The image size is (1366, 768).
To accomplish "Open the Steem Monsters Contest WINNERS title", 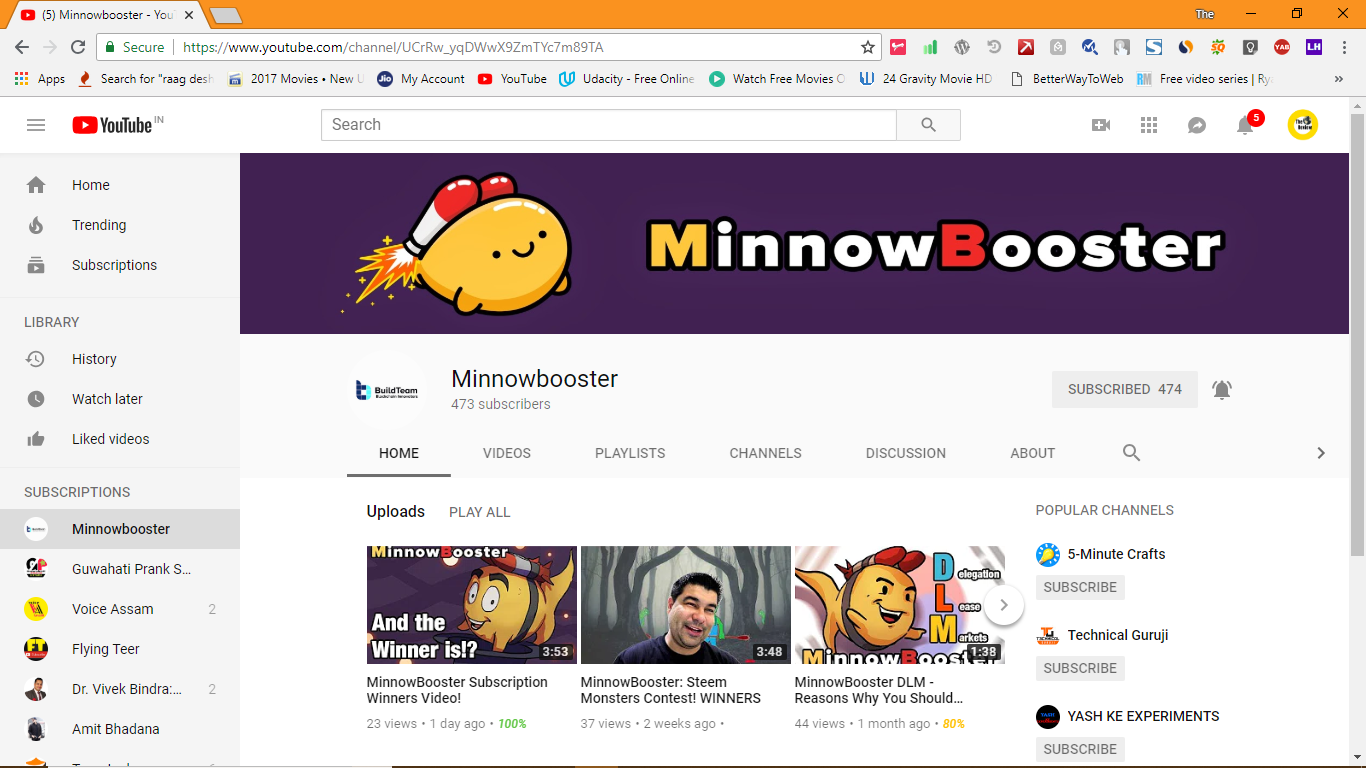I will point(671,690).
